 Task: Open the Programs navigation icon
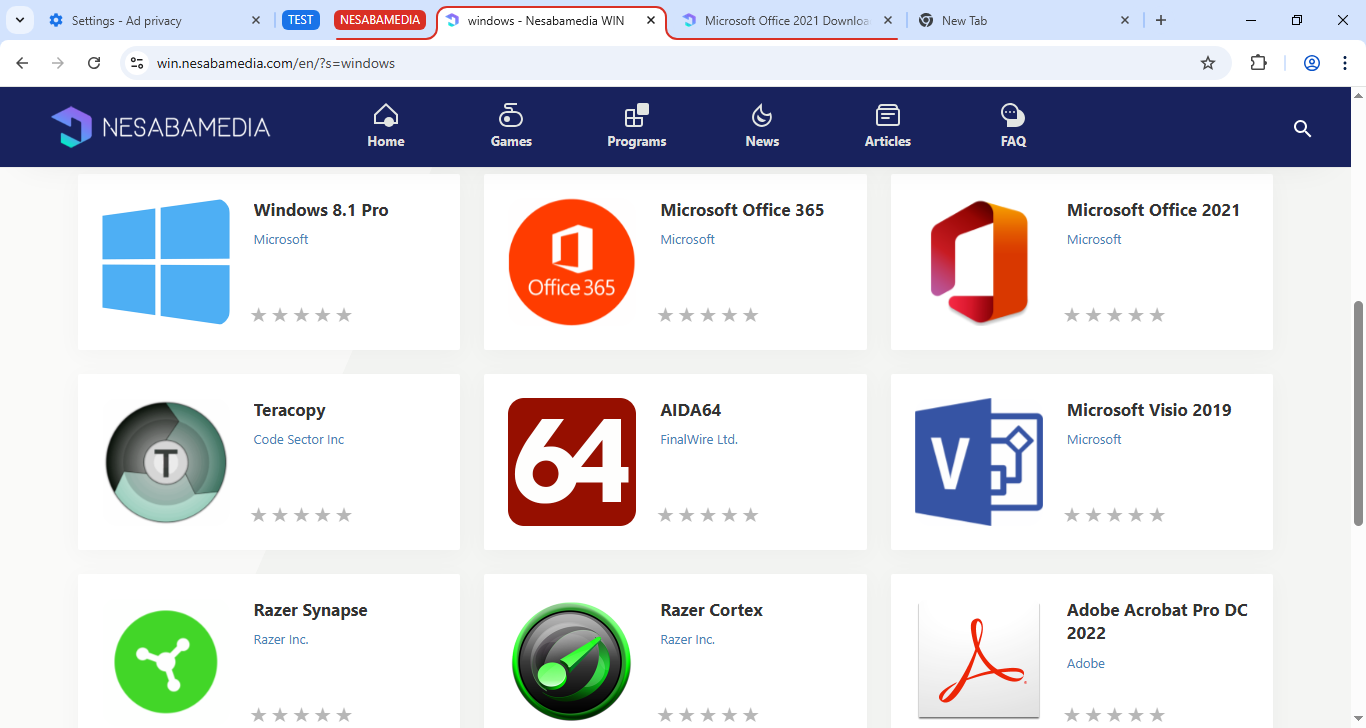pos(636,115)
